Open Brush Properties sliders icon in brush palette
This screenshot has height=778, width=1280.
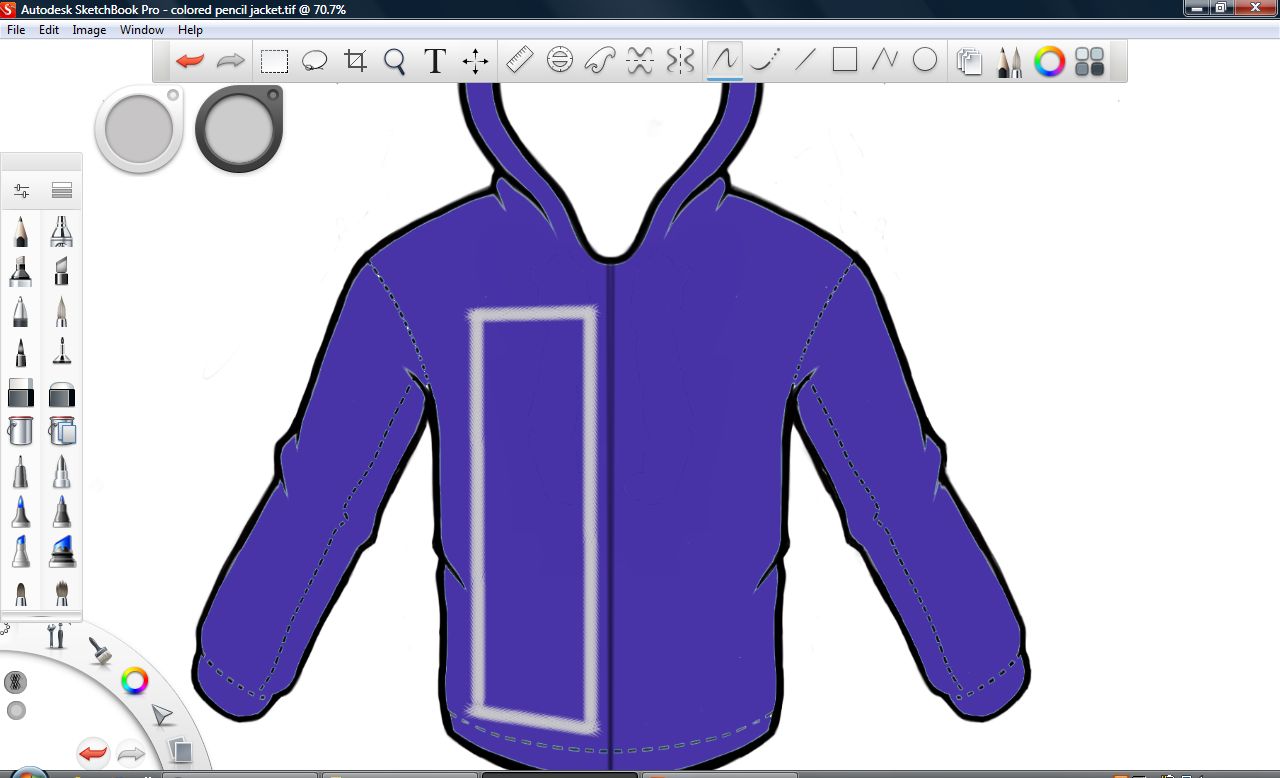click(x=21, y=190)
